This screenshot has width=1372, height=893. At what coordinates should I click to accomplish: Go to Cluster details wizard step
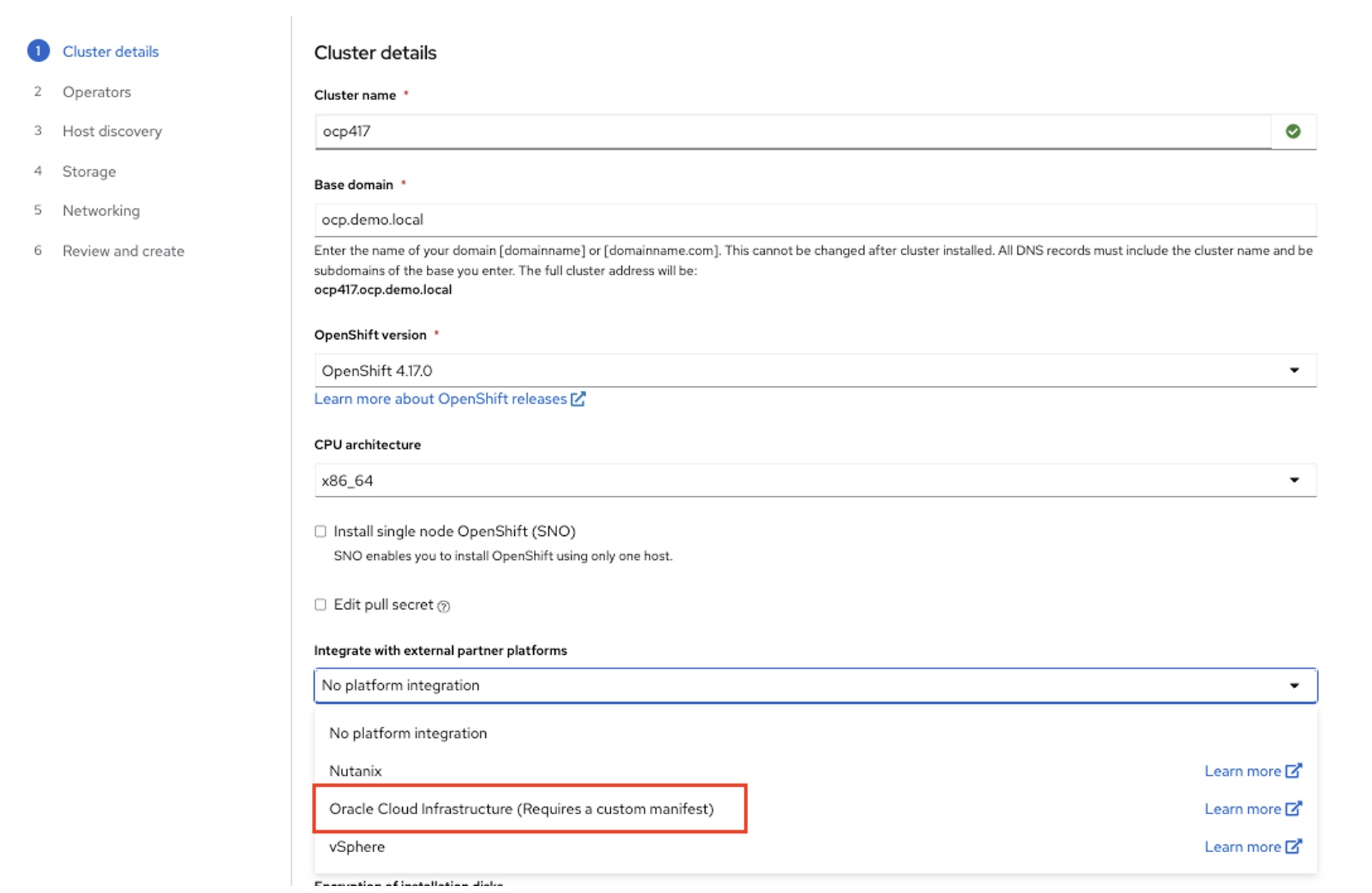pos(111,51)
